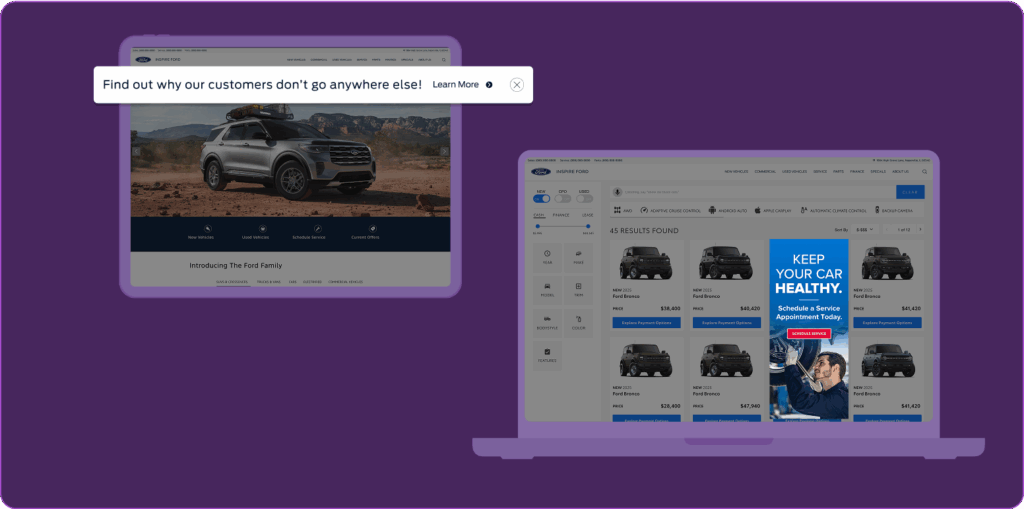
Task: Click the Ford logo on the laptop
Action: point(541,171)
